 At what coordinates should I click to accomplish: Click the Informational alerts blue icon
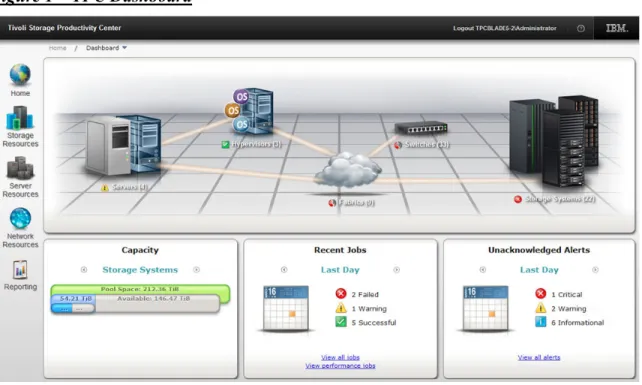[540, 322]
